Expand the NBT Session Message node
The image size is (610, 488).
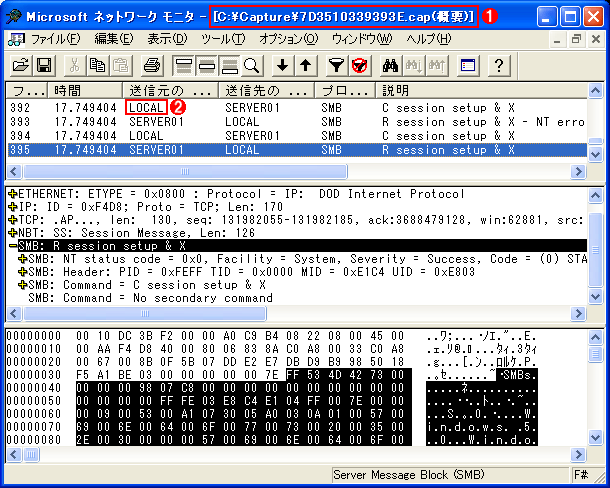pos(12,233)
